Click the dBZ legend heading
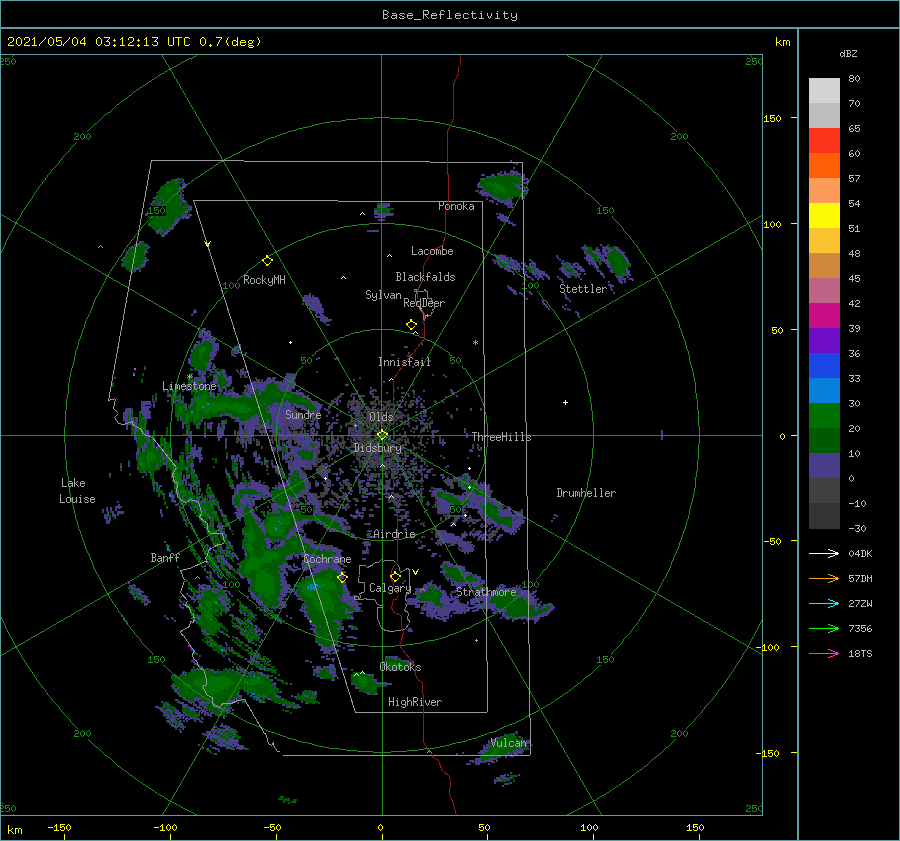The width and height of the screenshot is (900, 841). (x=848, y=53)
